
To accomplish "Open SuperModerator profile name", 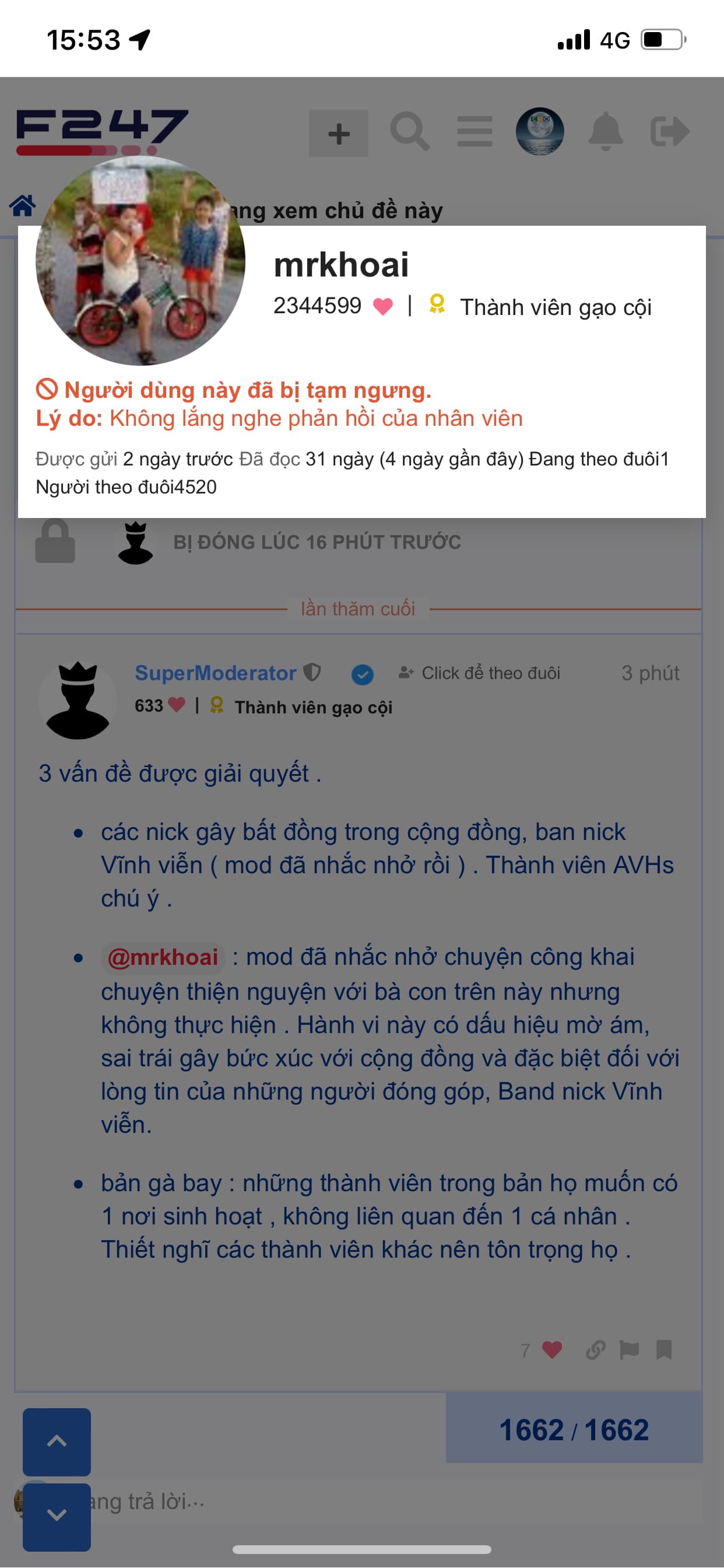I will pos(215,673).
